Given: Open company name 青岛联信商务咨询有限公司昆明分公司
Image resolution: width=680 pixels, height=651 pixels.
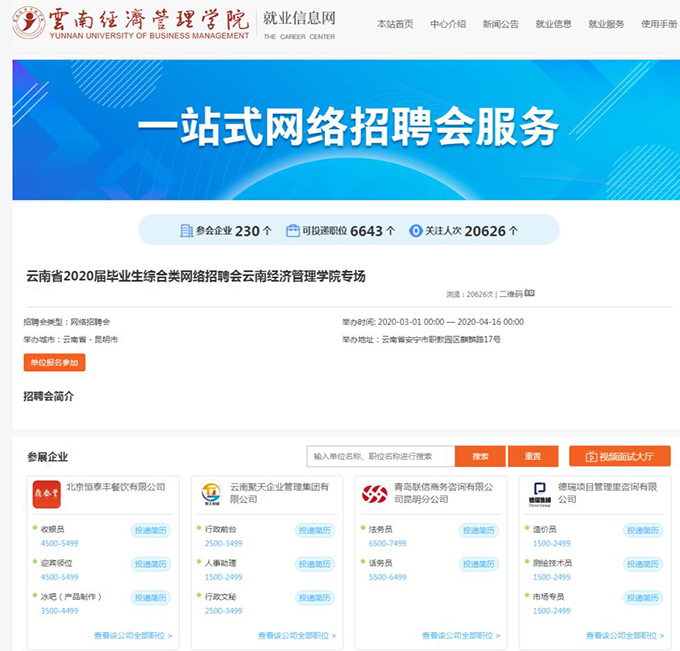Looking at the screenshot, I should 443,493.
